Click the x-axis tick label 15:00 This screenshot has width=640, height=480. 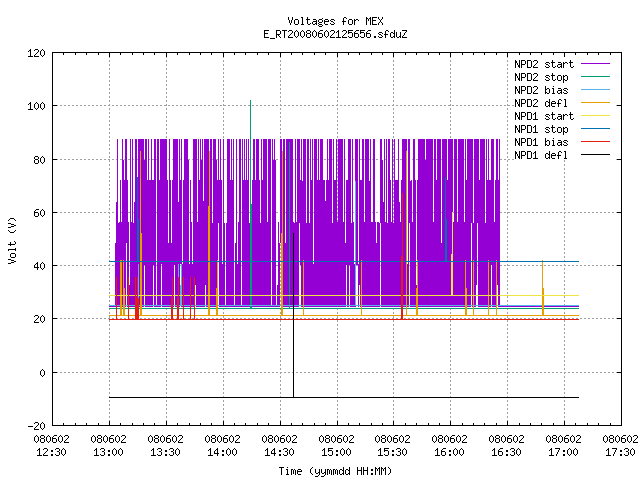(336, 452)
